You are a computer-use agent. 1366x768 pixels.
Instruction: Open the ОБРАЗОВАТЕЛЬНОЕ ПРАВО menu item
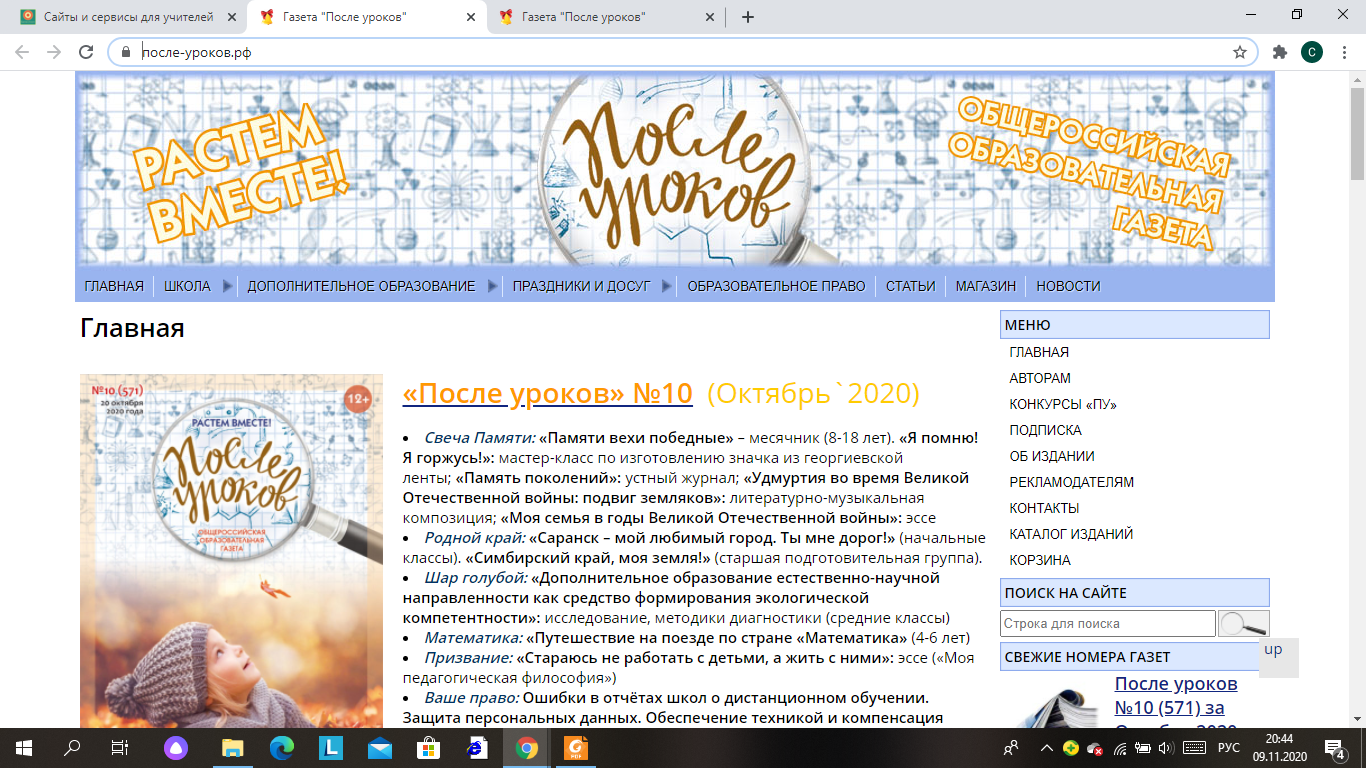(776, 286)
